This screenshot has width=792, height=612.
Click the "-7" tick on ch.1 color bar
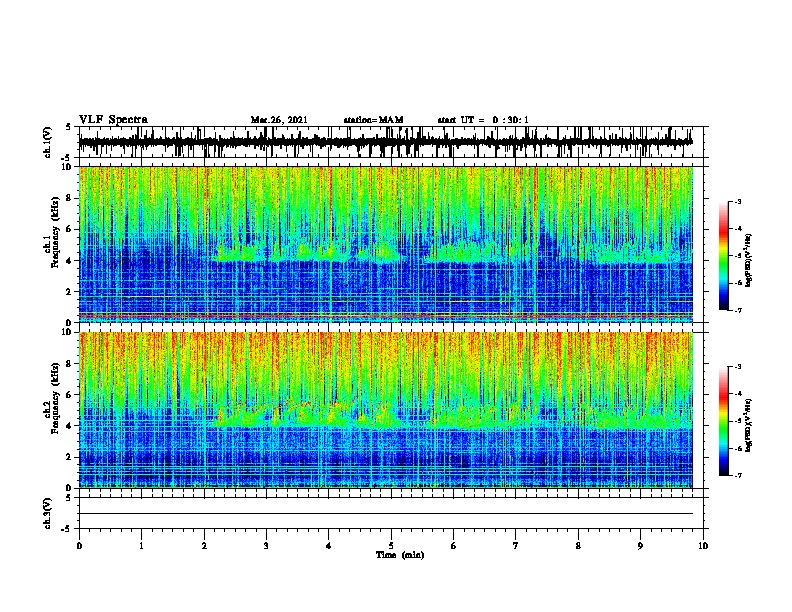click(737, 310)
